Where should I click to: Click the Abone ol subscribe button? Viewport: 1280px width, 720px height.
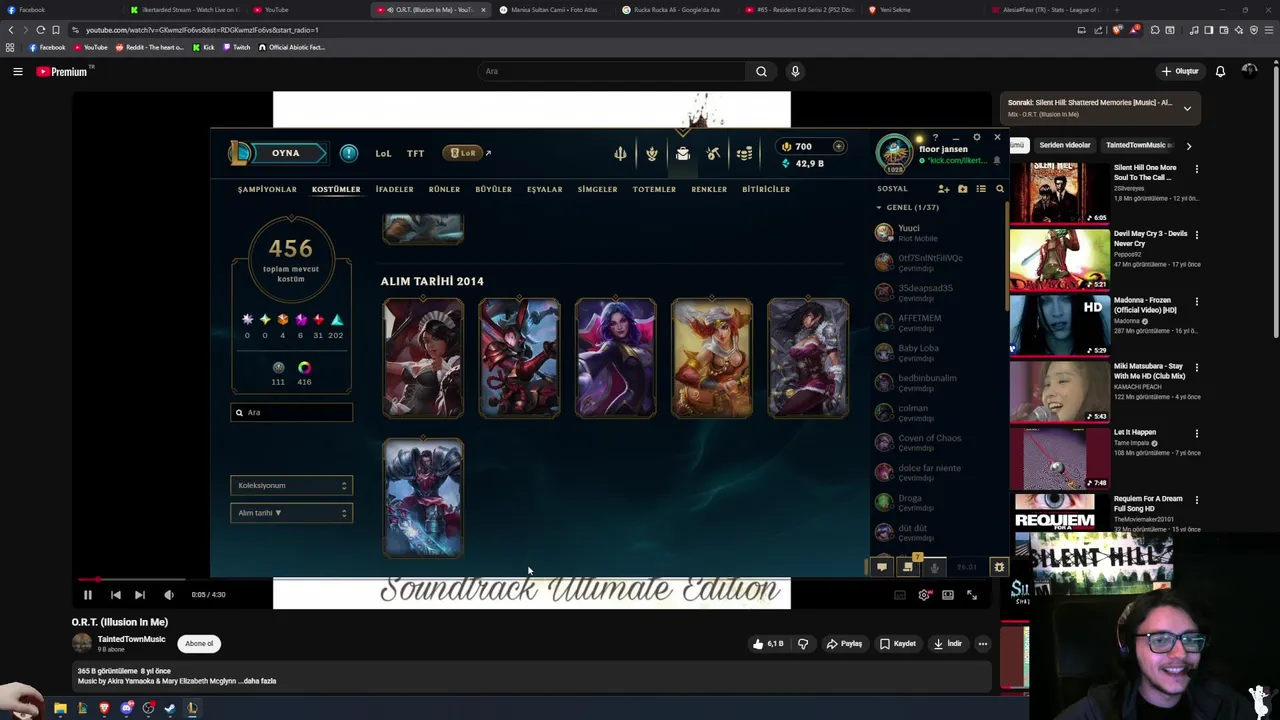click(x=199, y=644)
